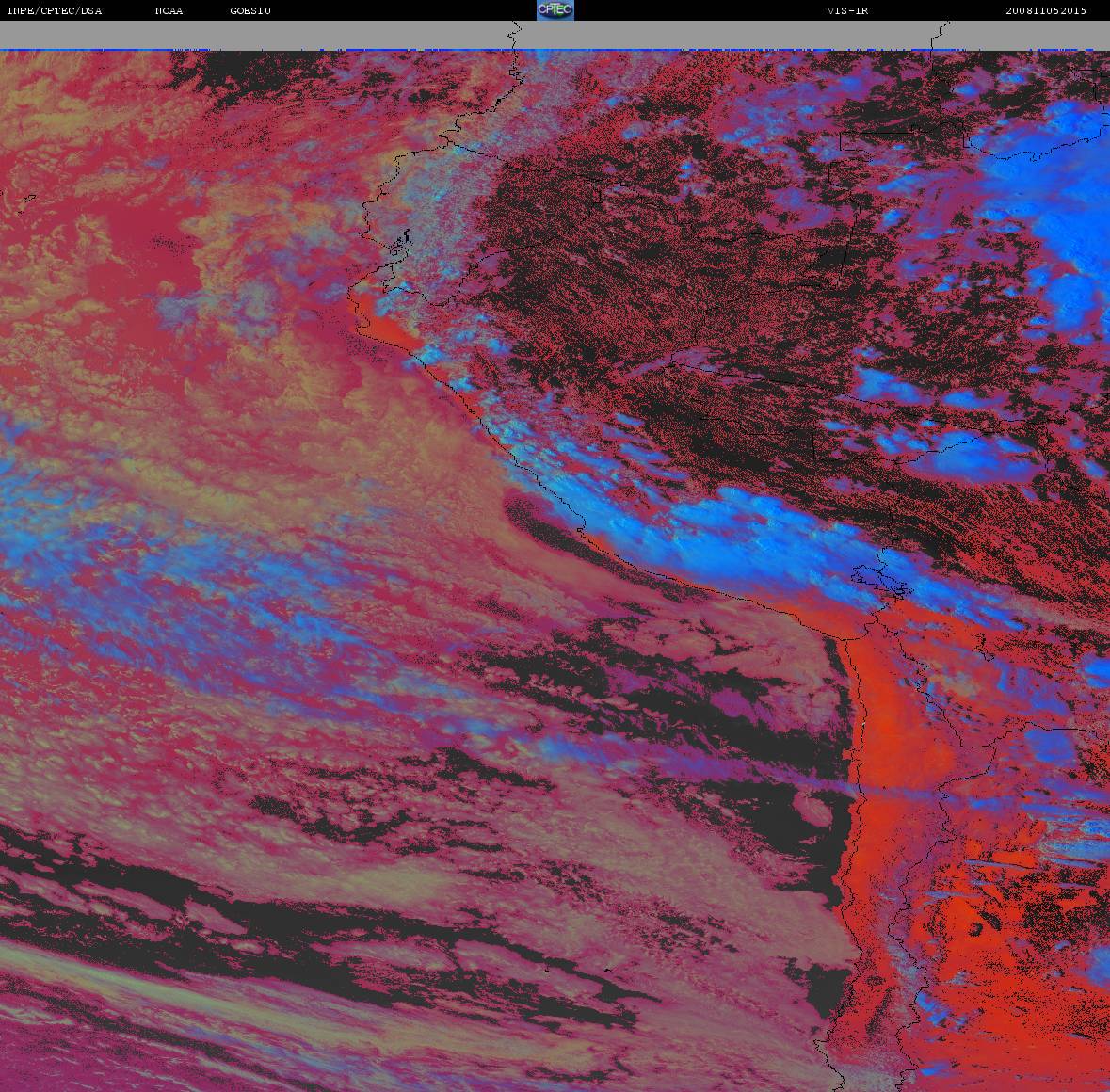Click the CPTEC logo in header
Image resolution: width=1110 pixels, height=1092 pixels.
pyautogui.click(x=555, y=10)
